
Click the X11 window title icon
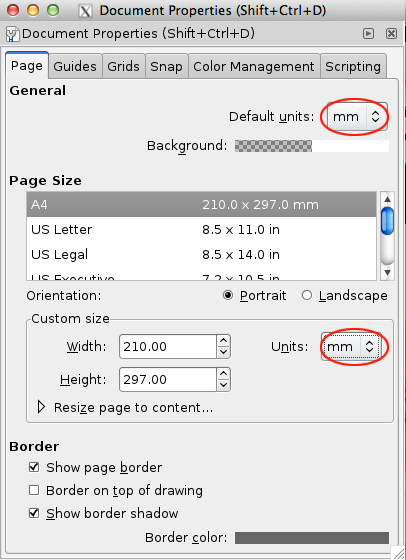pos(85,11)
